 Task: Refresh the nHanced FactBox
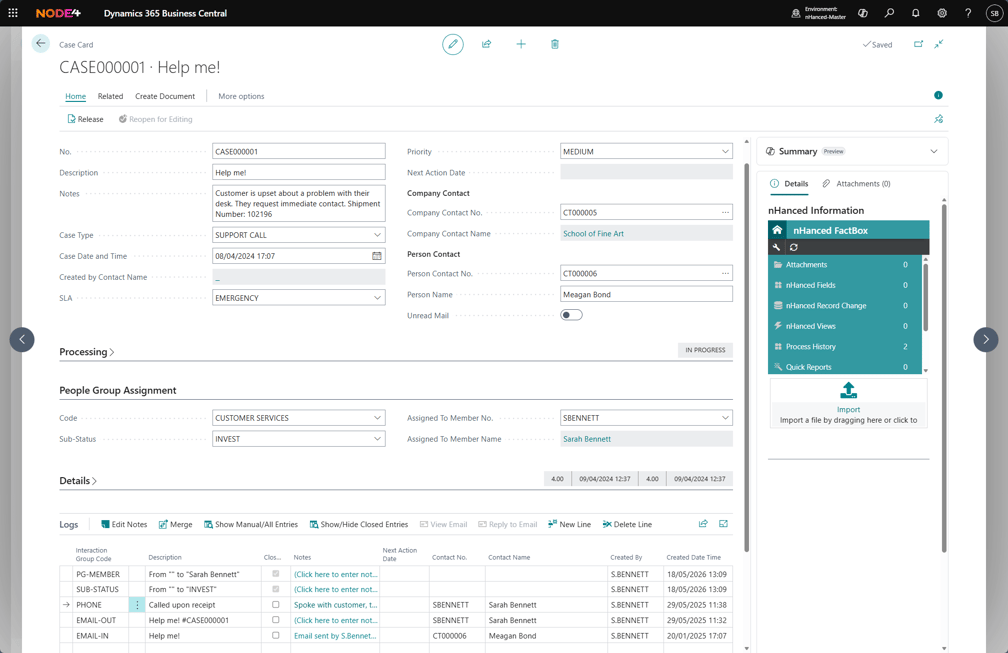click(794, 247)
